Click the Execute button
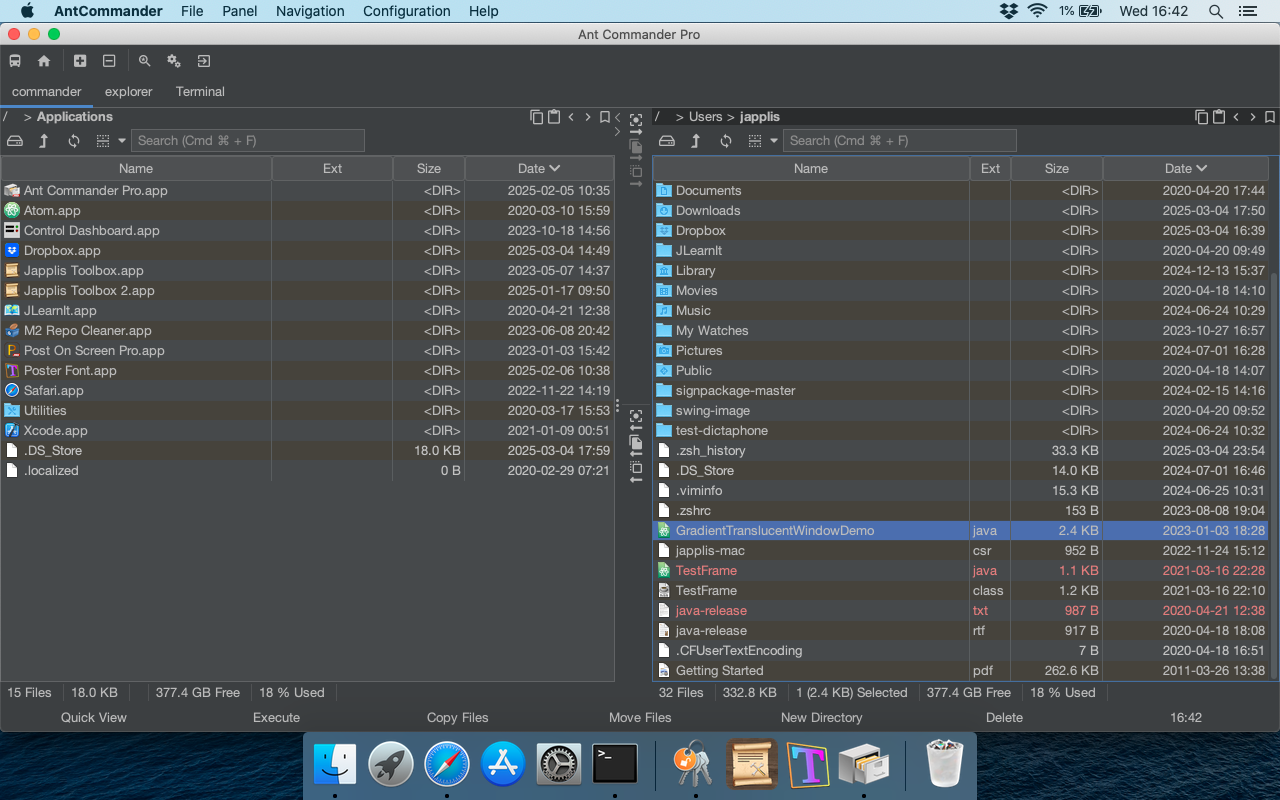The image size is (1280, 800). [276, 718]
